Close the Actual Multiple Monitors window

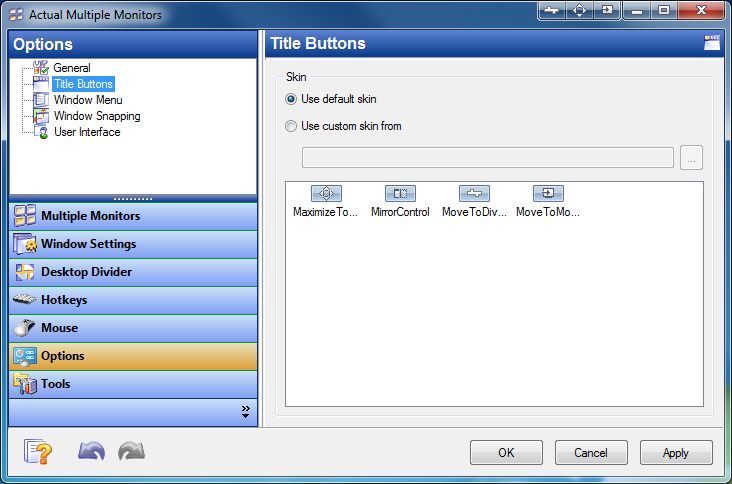click(x=701, y=10)
